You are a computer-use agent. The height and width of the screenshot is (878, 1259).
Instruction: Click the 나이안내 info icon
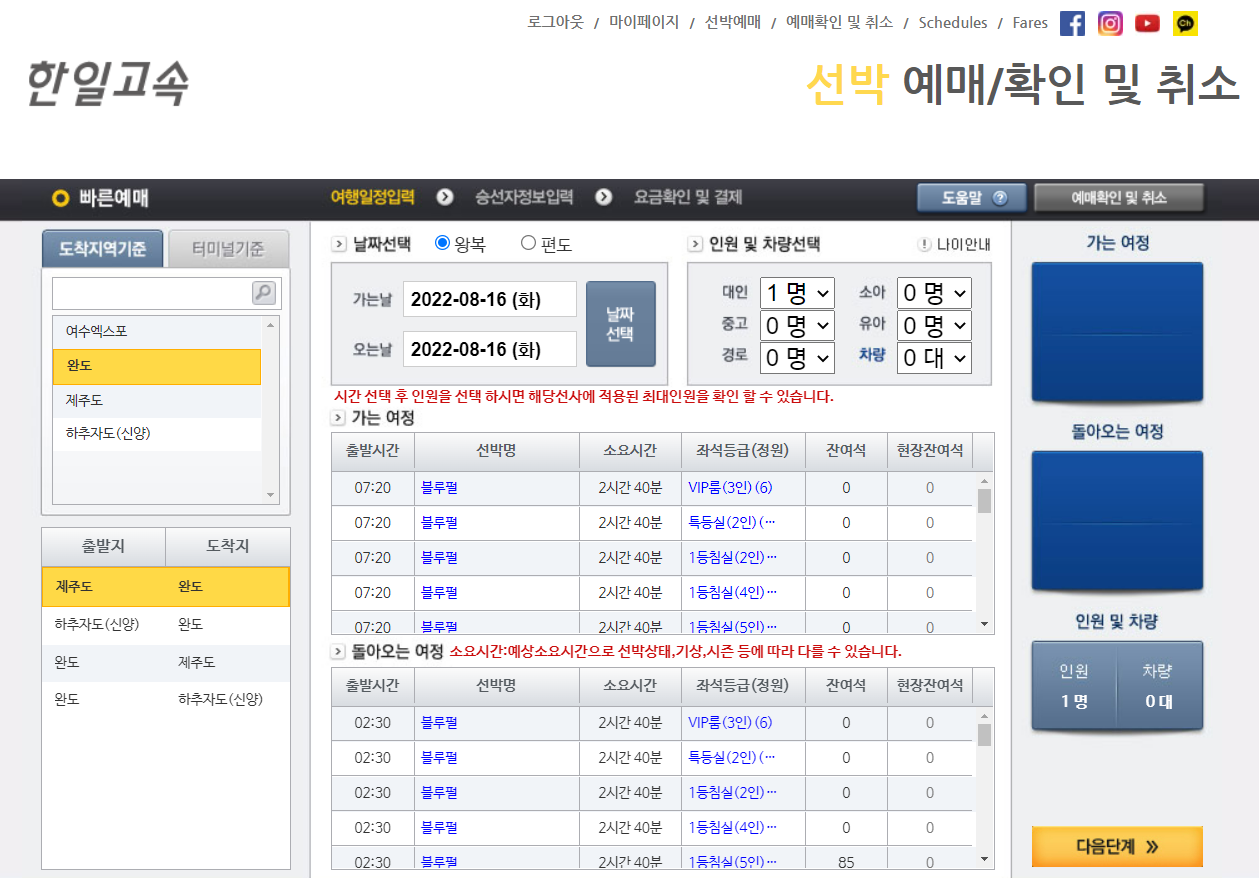(x=924, y=244)
